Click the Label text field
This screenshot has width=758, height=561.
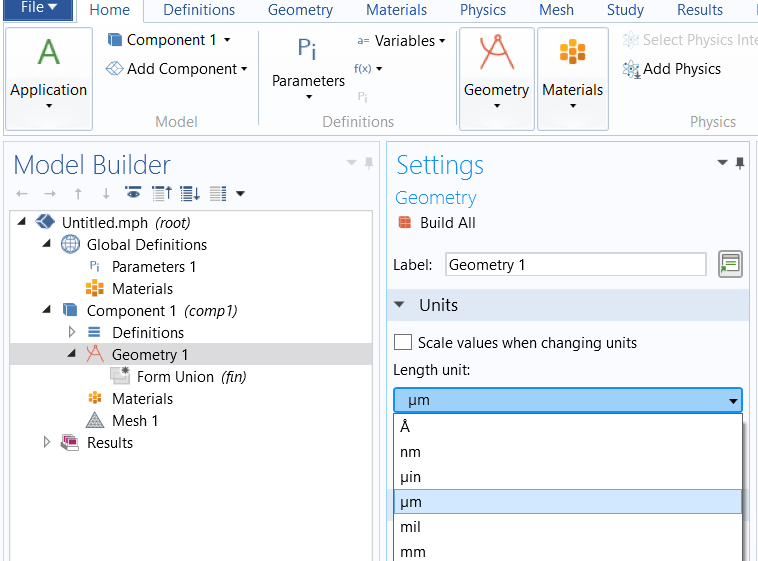point(575,265)
